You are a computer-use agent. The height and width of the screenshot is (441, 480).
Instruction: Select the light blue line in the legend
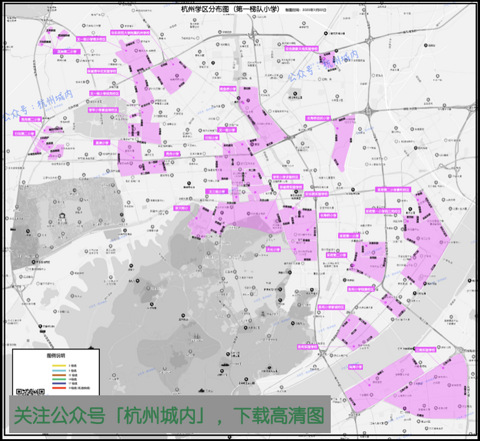pos(59,371)
